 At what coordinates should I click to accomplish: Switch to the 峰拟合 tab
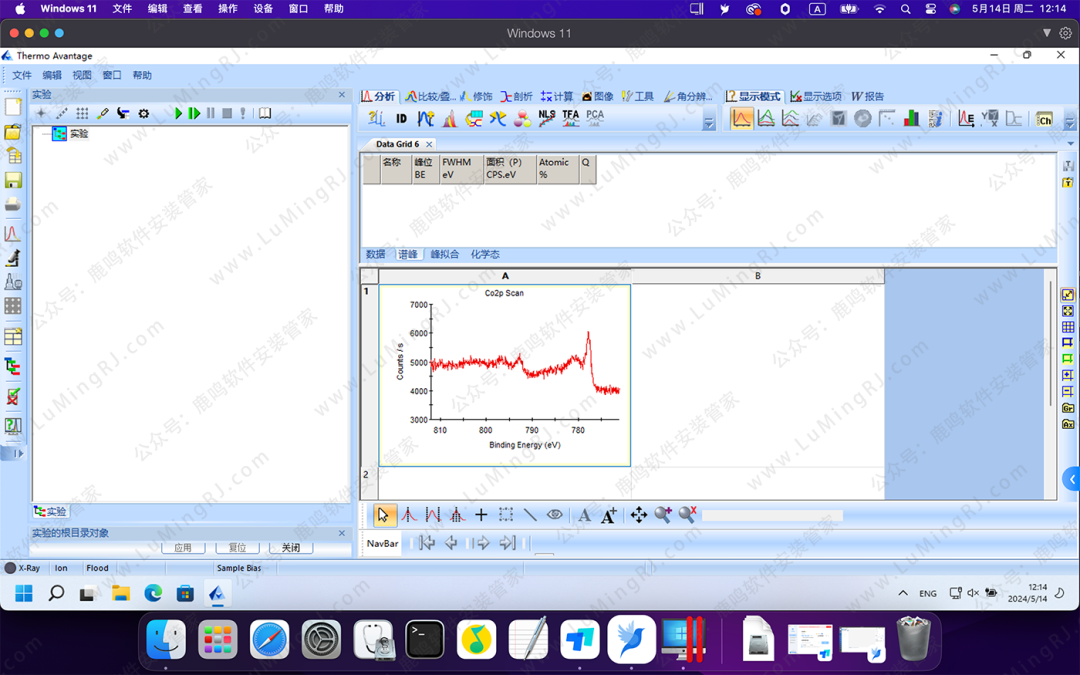(445, 255)
